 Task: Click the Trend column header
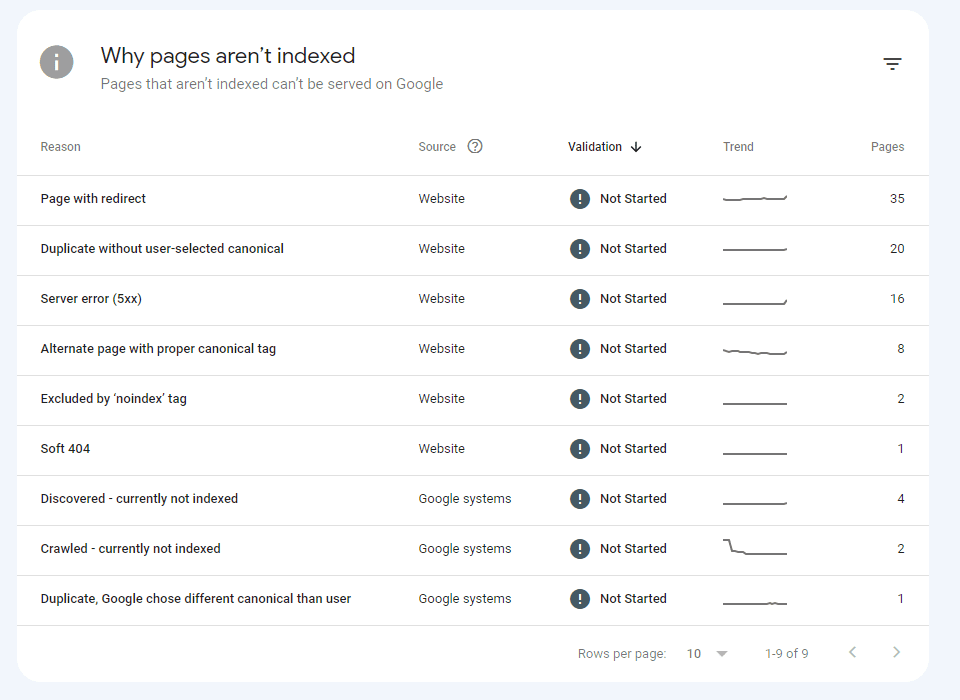pos(738,147)
